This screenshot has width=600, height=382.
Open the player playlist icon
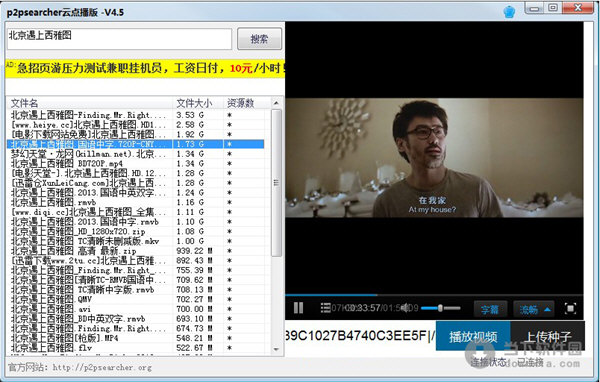pos(325,308)
